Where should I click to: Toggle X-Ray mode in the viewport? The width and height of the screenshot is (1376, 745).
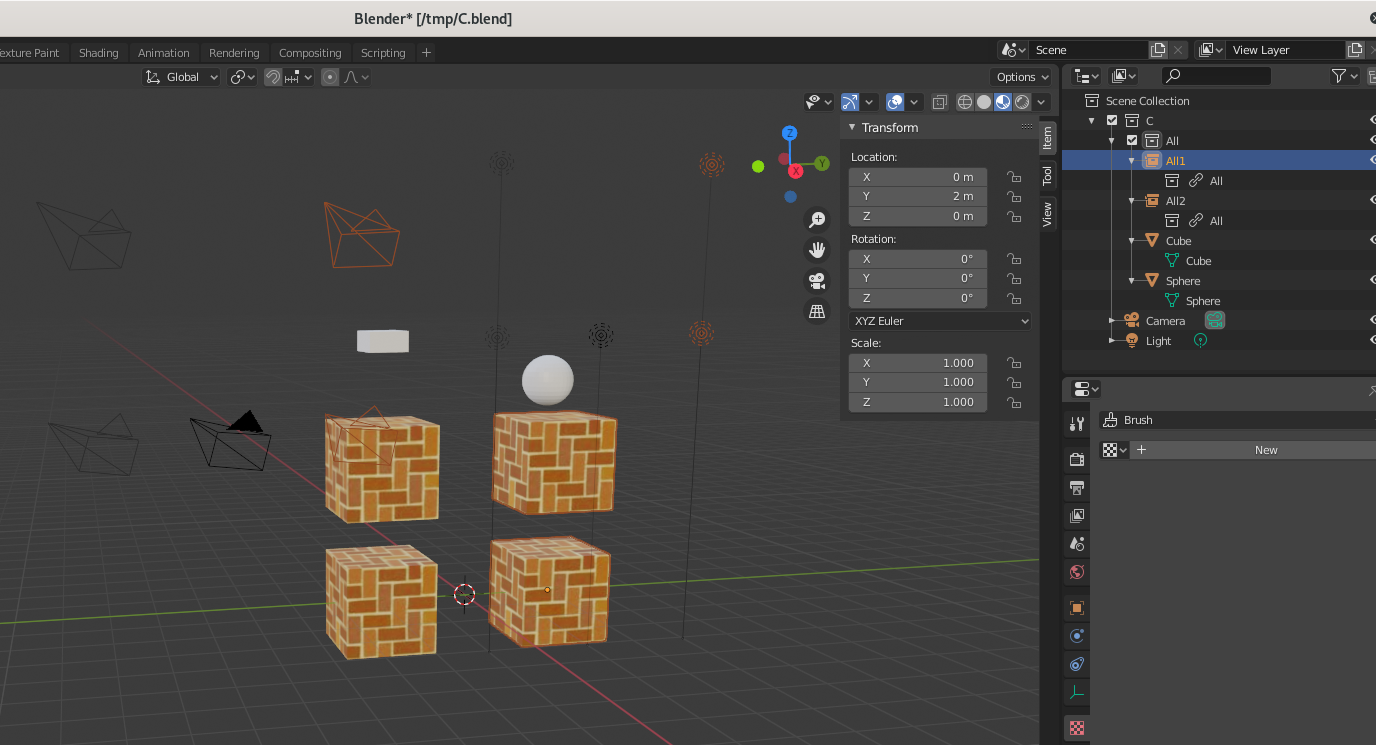click(x=939, y=101)
